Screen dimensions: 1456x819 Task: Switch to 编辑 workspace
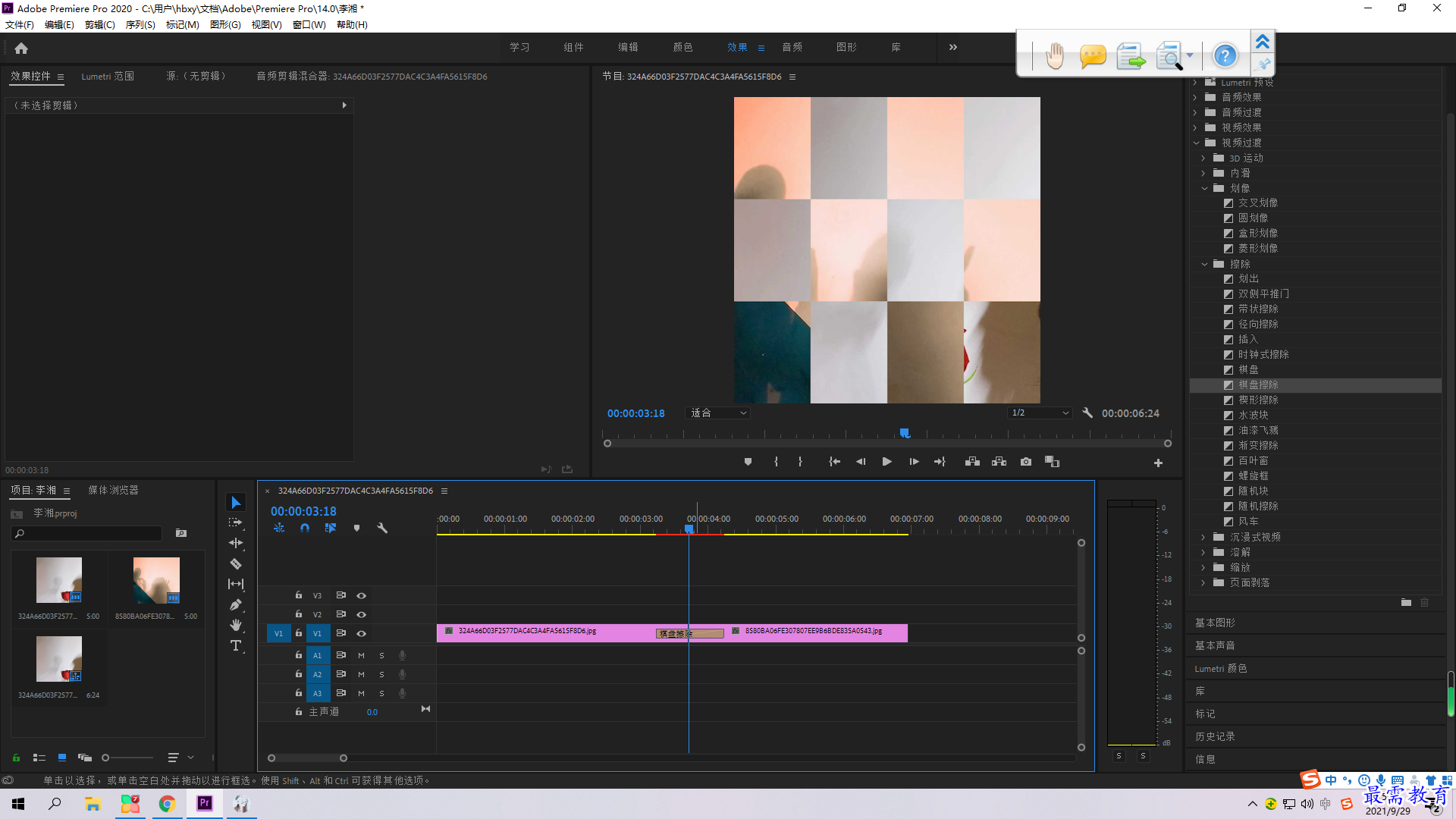click(x=628, y=47)
